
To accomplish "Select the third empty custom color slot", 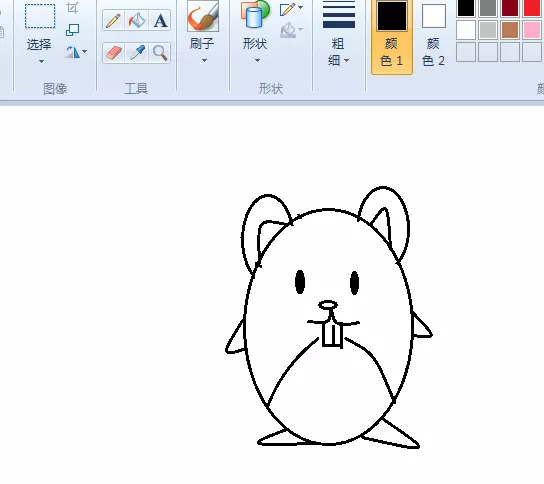I will coord(510,52).
